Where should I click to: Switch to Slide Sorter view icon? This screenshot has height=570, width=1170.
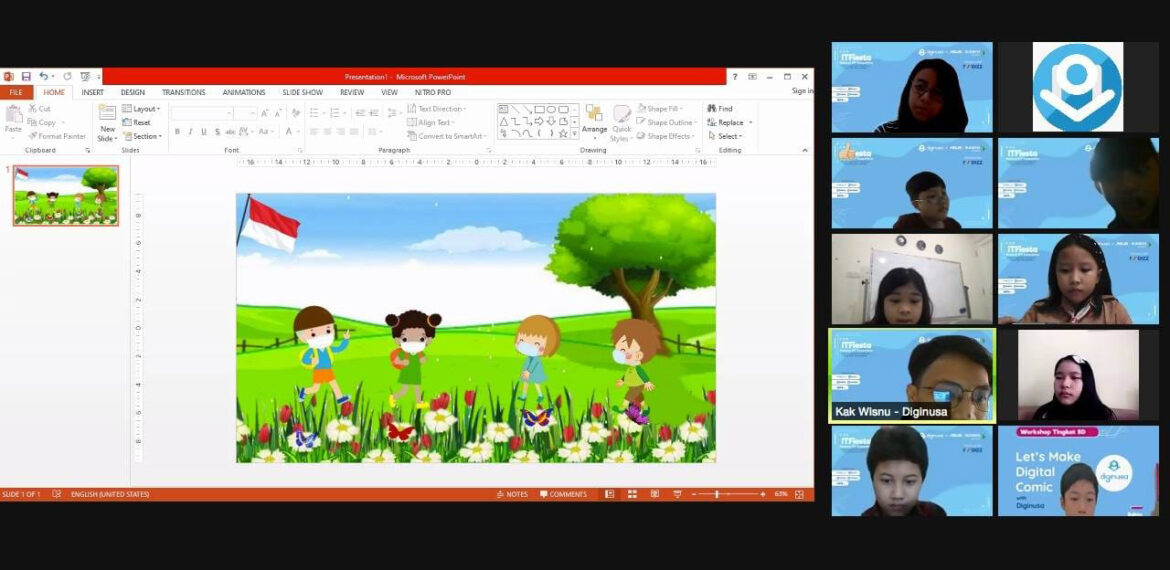tap(632, 494)
